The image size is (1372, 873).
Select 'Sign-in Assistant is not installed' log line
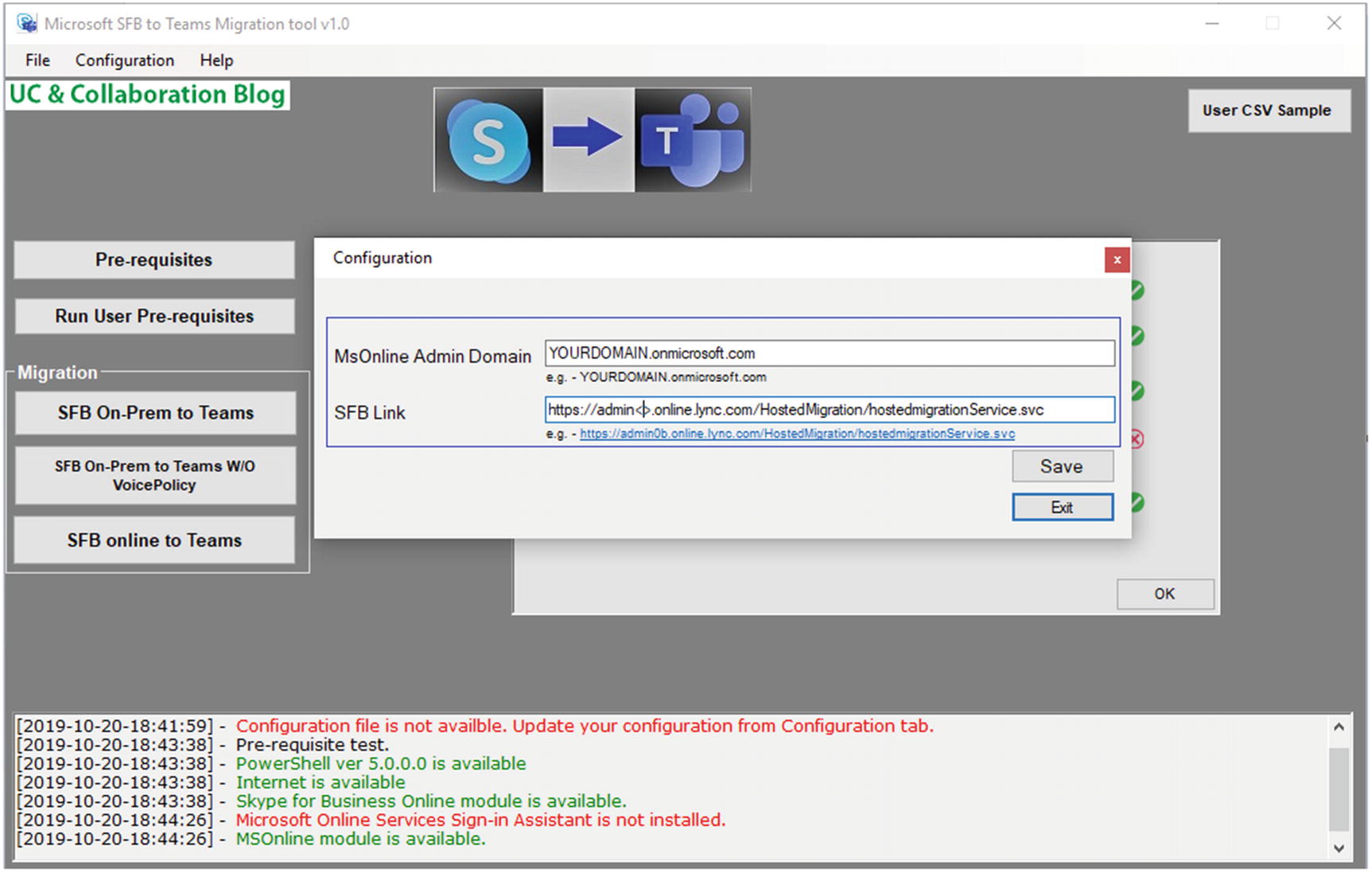coord(480,820)
